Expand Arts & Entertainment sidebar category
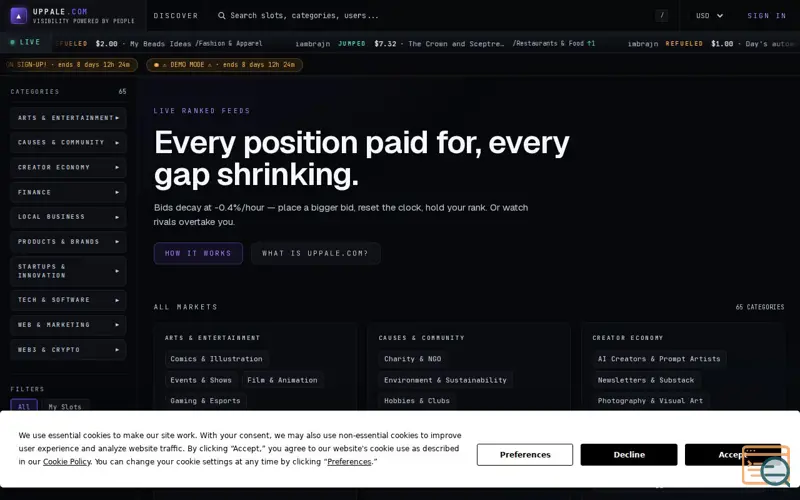The image size is (800, 500). tap(68, 118)
